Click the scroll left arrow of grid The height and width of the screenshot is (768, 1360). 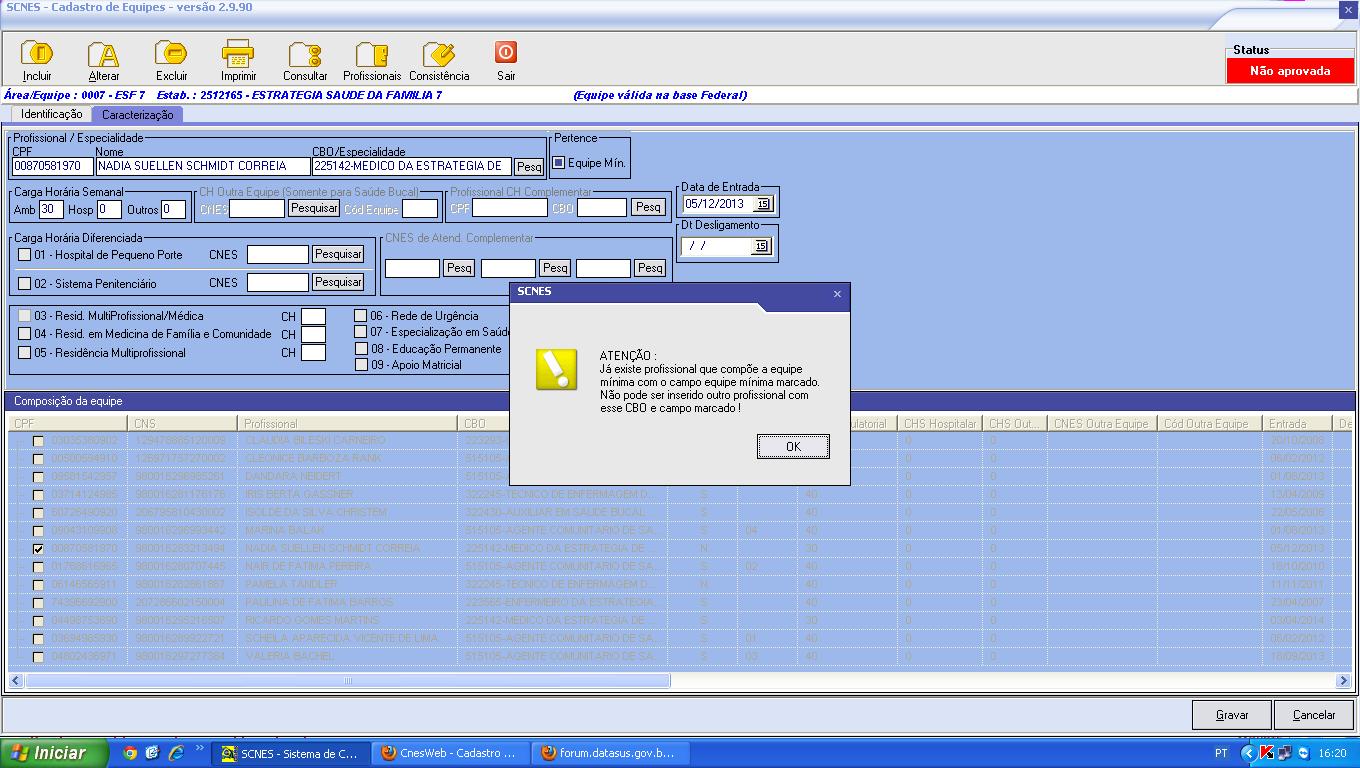pyautogui.click(x=15, y=681)
